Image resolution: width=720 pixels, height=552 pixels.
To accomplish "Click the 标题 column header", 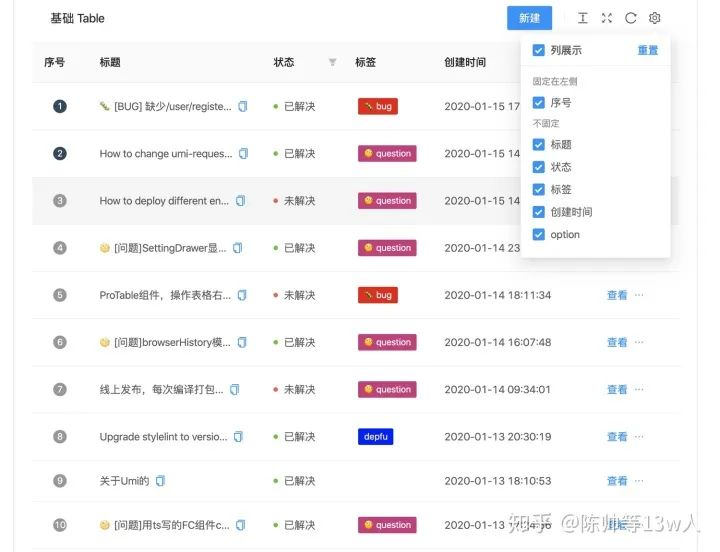I will point(110,62).
